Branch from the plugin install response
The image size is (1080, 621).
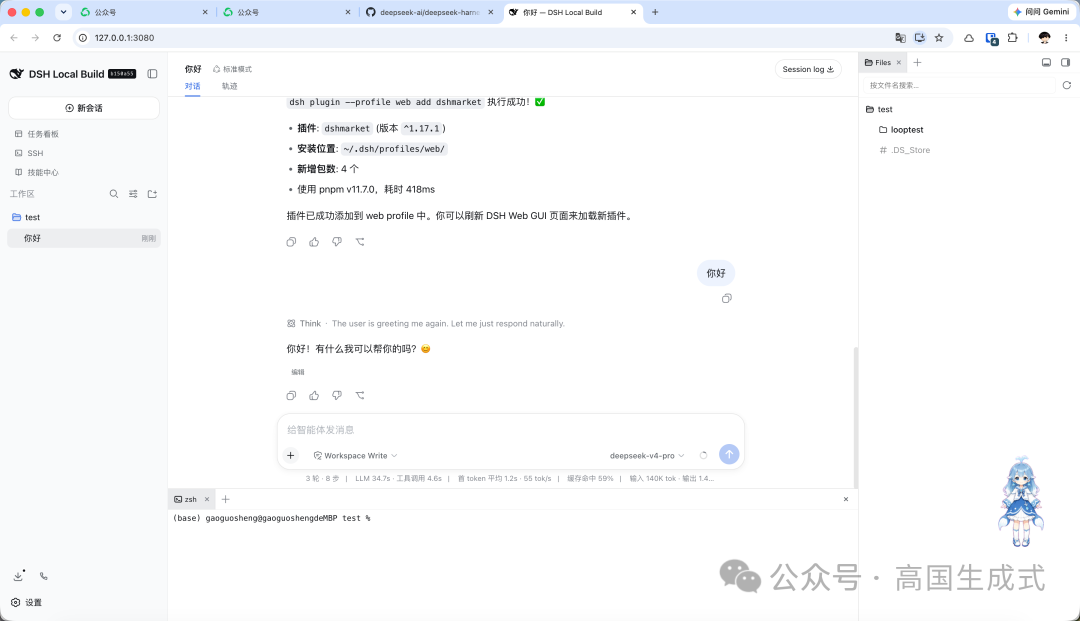(x=360, y=242)
